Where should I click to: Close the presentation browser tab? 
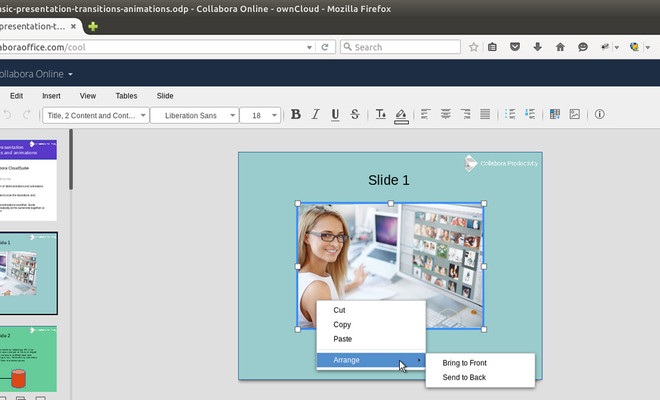tap(73, 26)
